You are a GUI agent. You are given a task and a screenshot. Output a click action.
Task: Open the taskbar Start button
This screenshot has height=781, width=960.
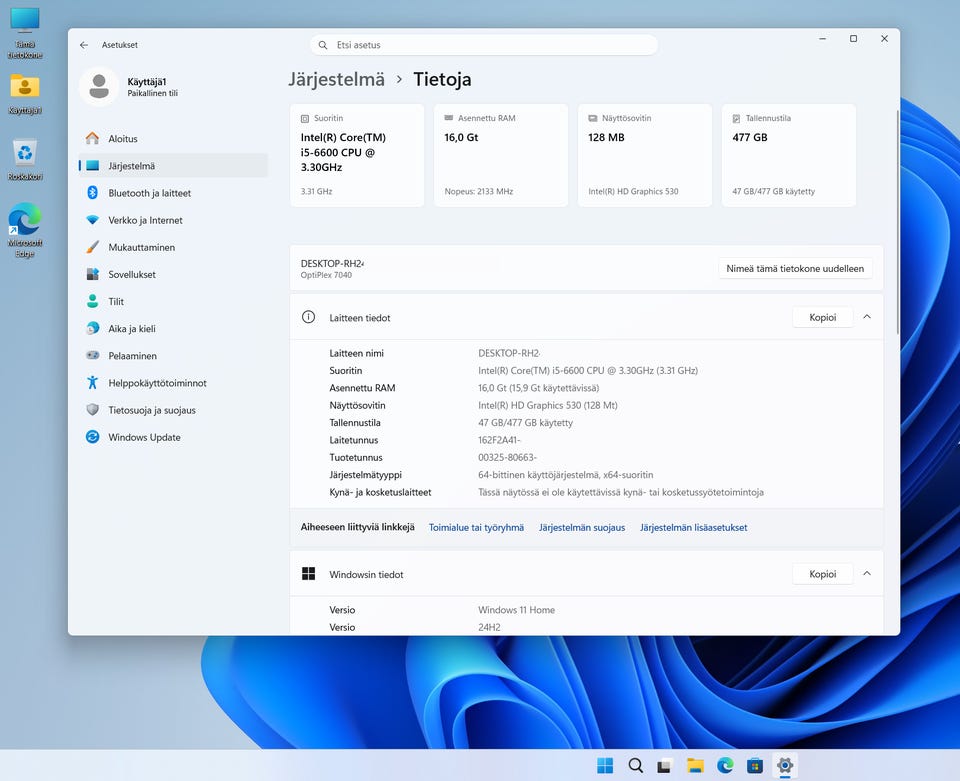pos(605,765)
